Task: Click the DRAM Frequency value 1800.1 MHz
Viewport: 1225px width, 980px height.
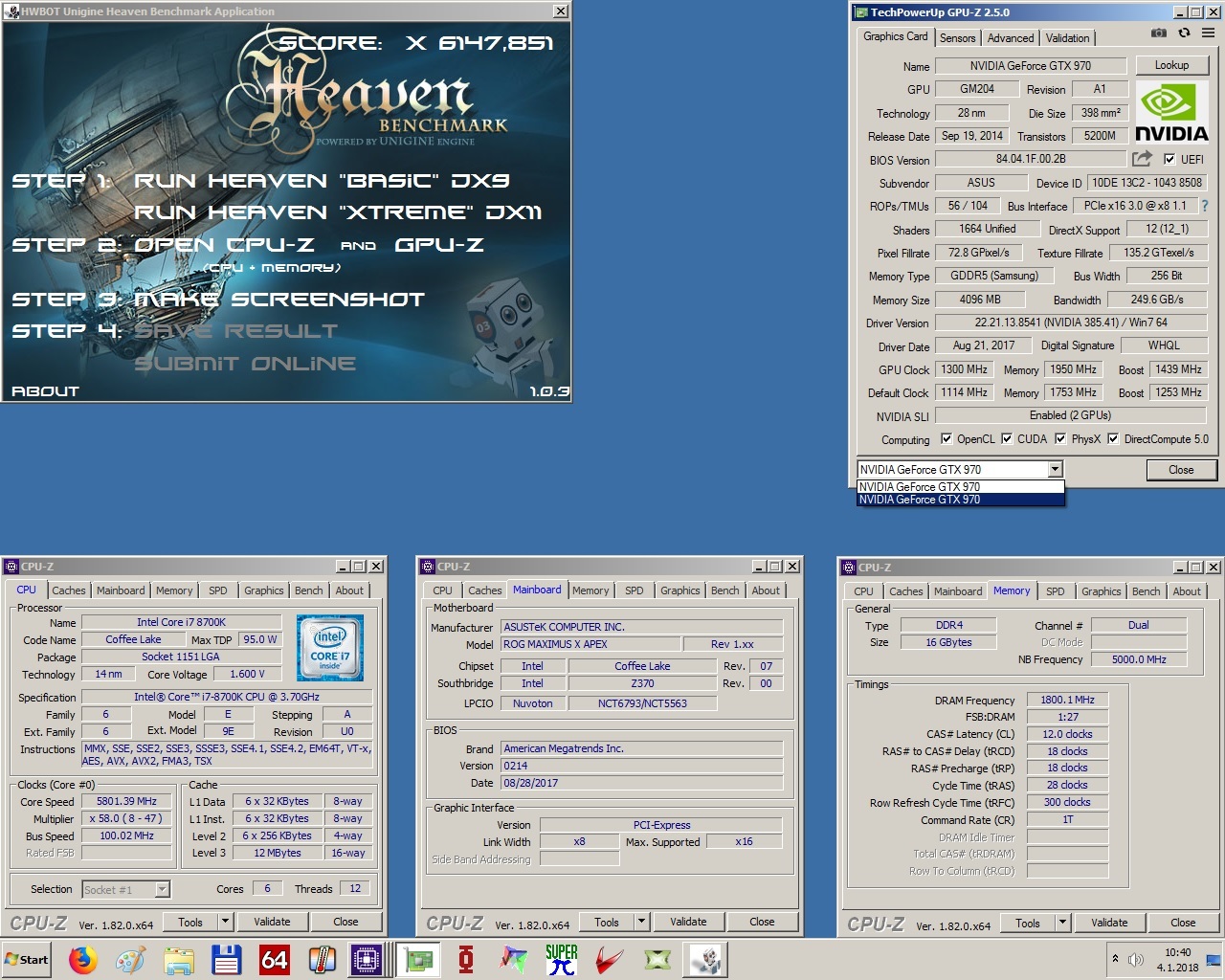Action: [x=1067, y=700]
